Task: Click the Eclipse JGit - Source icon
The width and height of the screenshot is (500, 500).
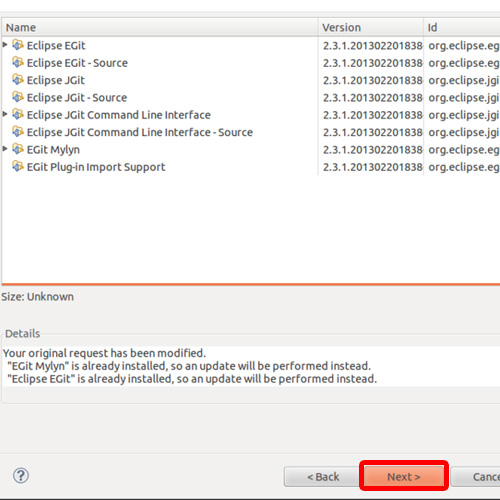Action: [18, 97]
